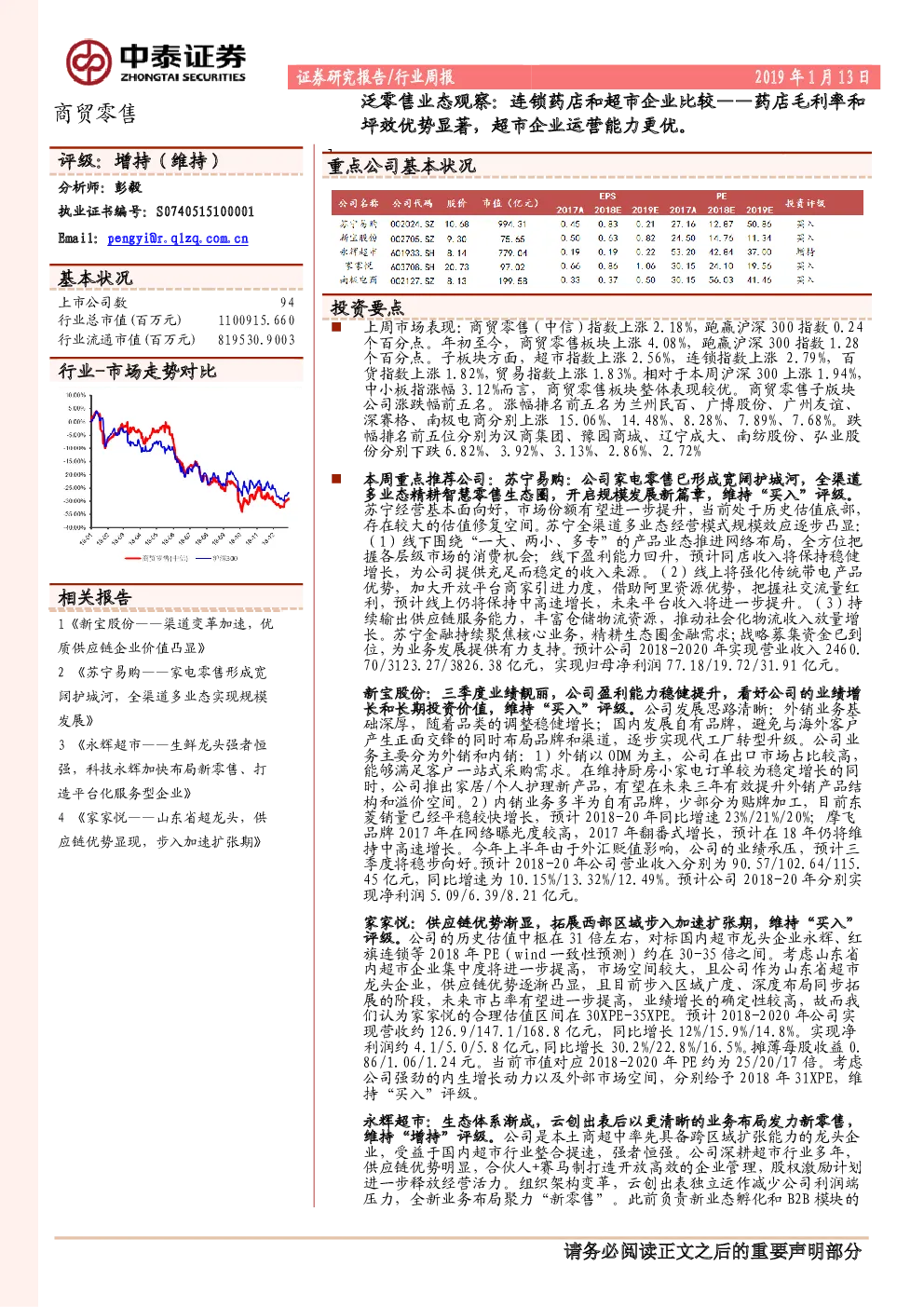Click the red bullet before 本周重点推荐公司

coord(335,479)
